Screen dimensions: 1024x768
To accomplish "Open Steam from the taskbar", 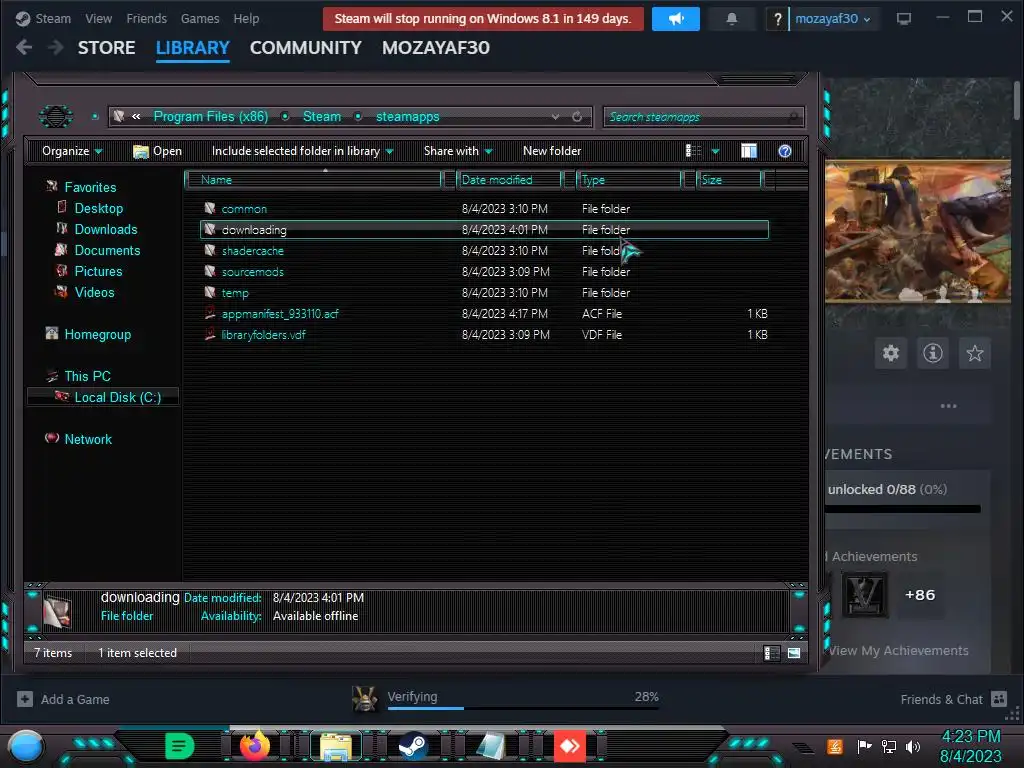I will (413, 746).
